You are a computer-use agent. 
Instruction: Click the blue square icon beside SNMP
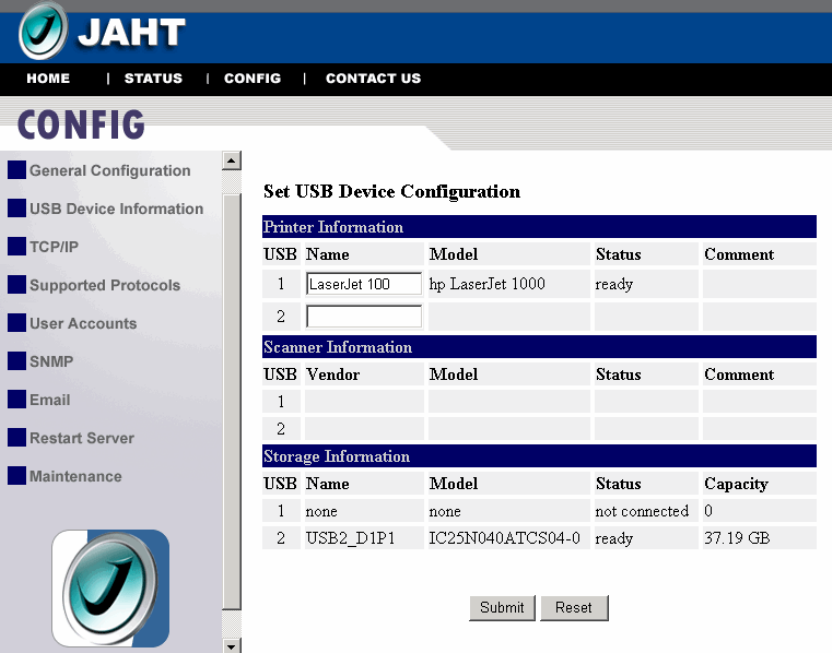coord(17,361)
